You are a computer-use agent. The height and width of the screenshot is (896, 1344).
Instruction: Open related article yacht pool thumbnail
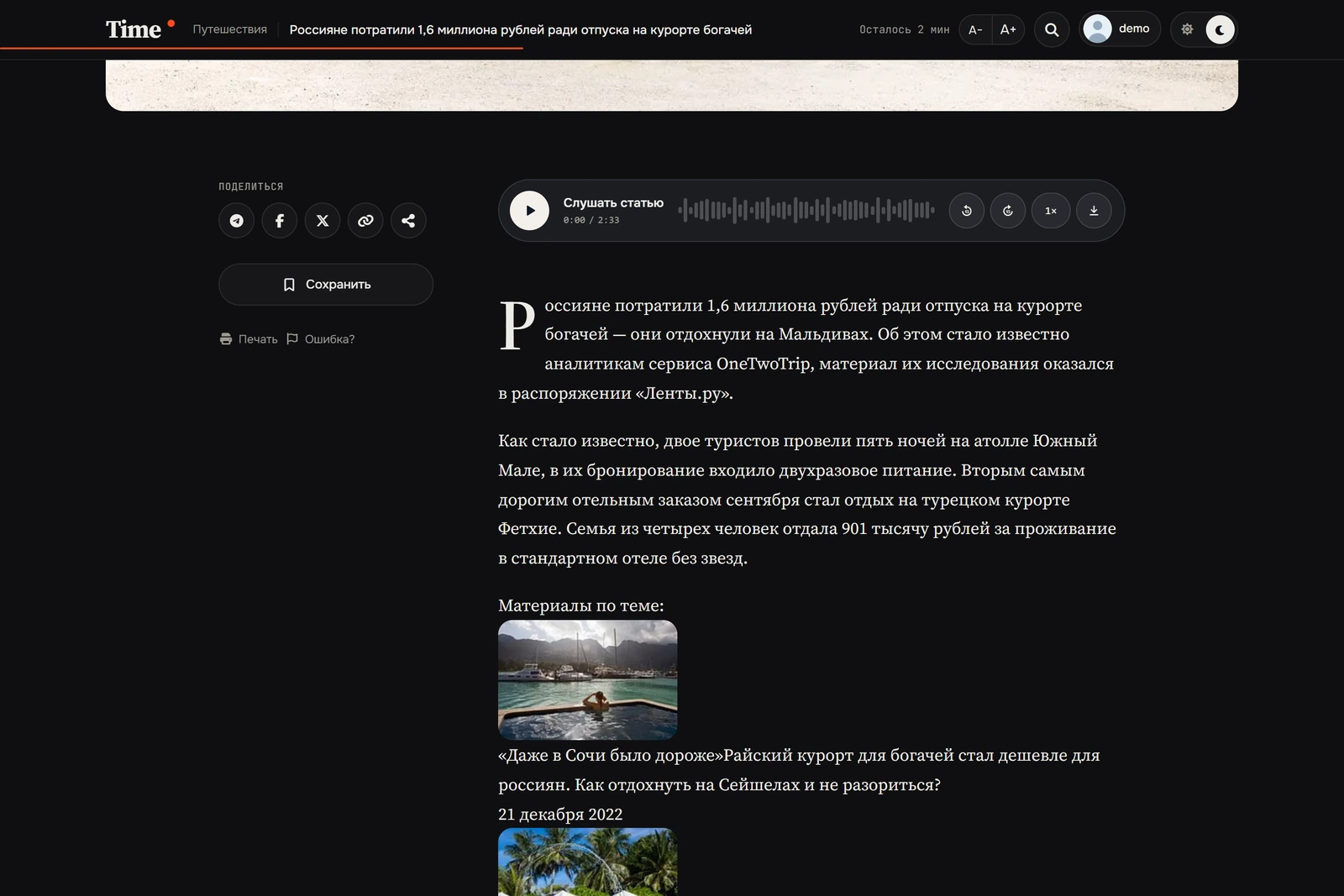(588, 680)
